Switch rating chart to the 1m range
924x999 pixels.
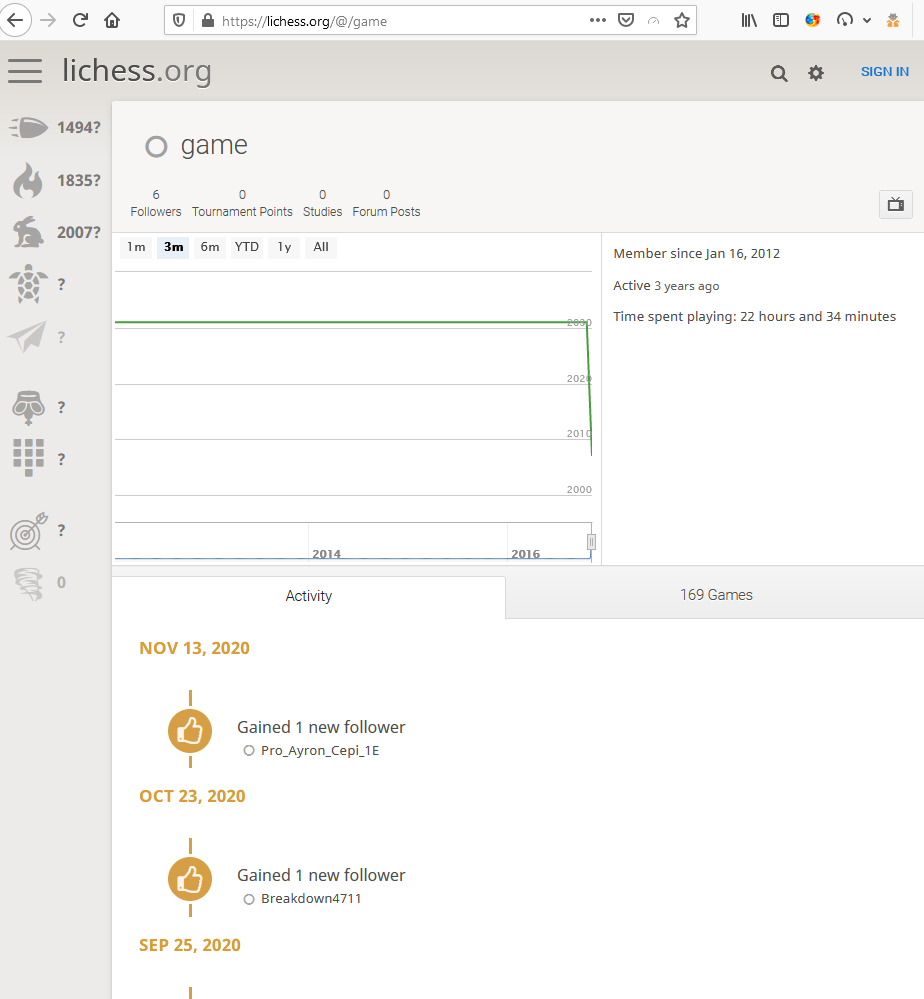(x=136, y=247)
